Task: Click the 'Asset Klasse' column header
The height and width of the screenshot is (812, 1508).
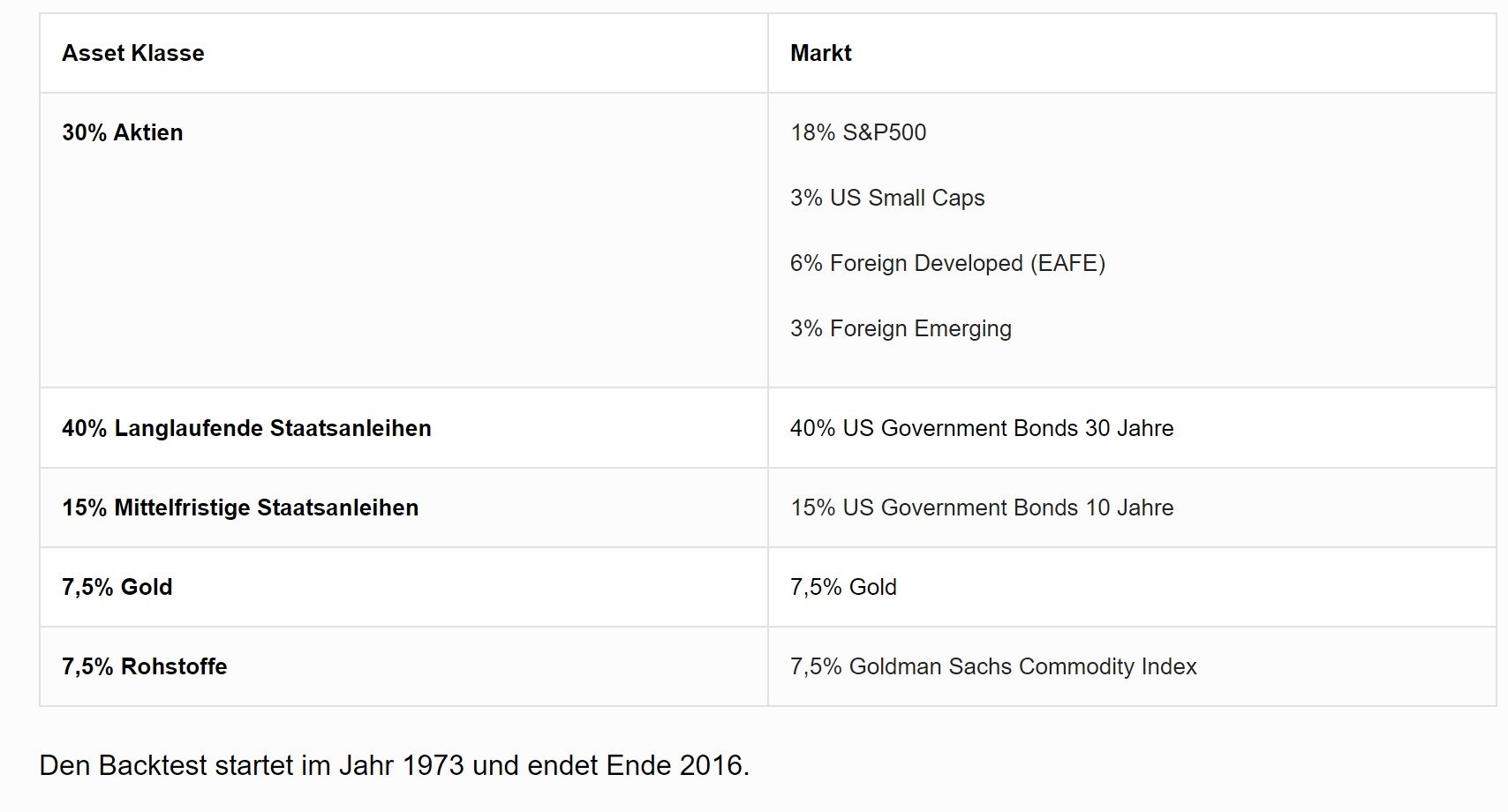Action: (x=132, y=53)
